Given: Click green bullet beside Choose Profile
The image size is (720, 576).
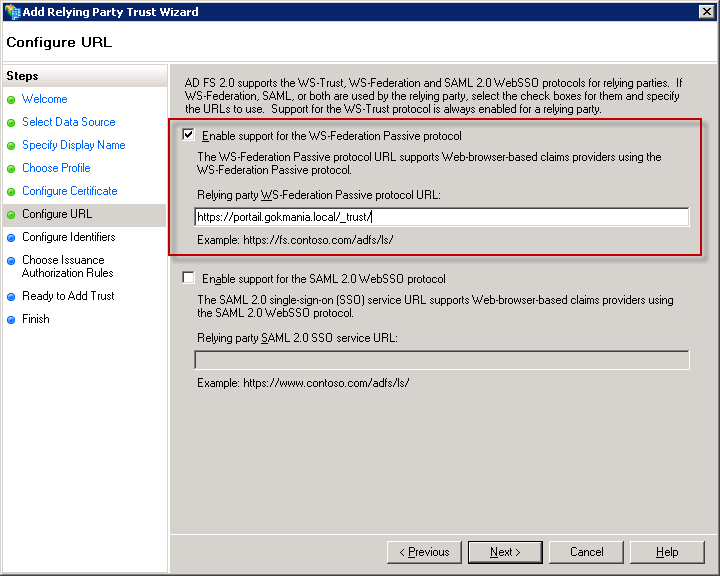Looking at the screenshot, I should click(x=11, y=169).
